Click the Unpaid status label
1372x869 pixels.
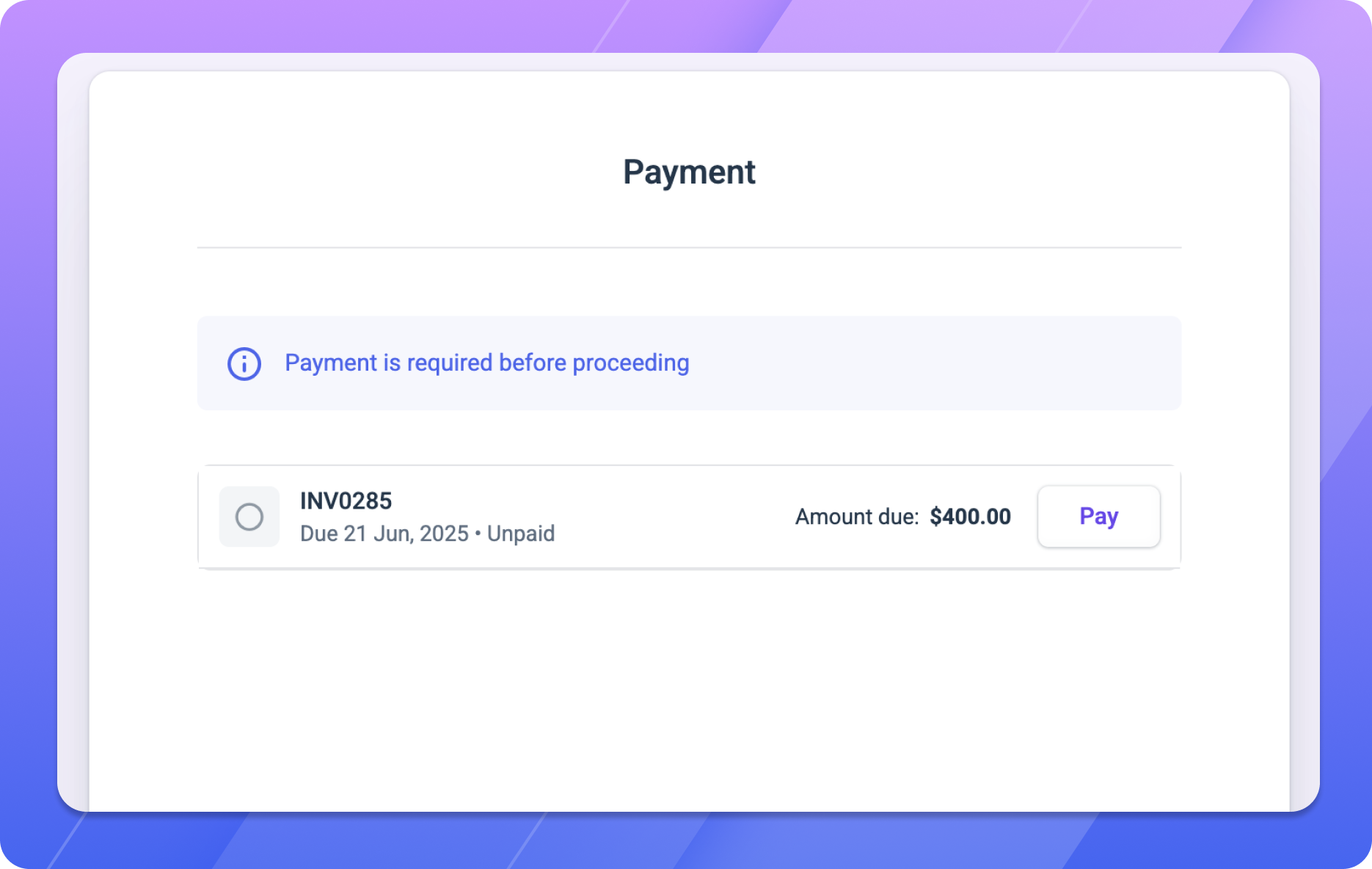pyautogui.click(x=521, y=534)
